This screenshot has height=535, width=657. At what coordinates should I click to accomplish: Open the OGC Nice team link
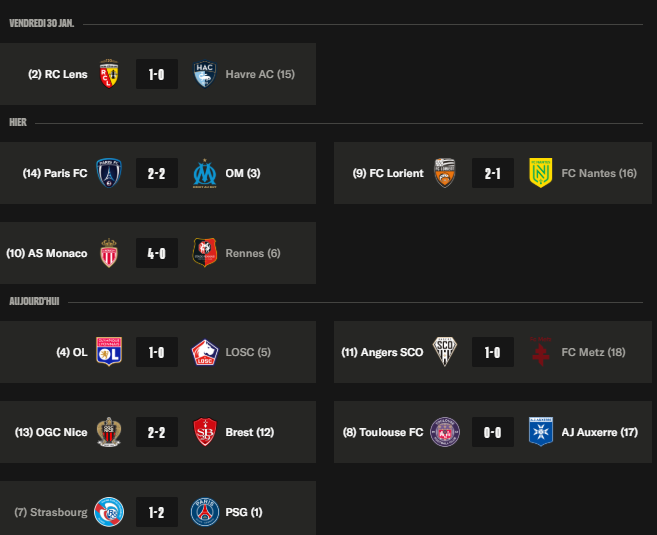click(x=53, y=432)
